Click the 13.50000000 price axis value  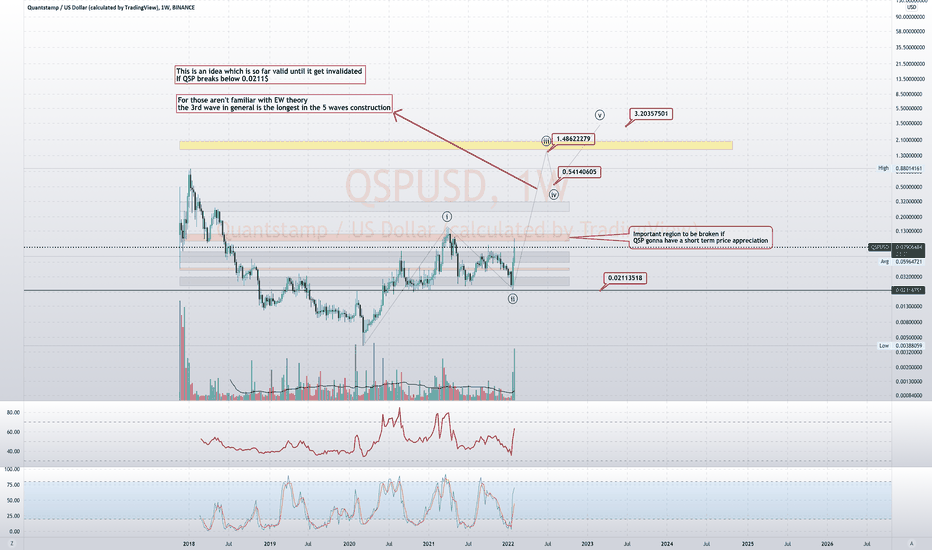pos(910,79)
